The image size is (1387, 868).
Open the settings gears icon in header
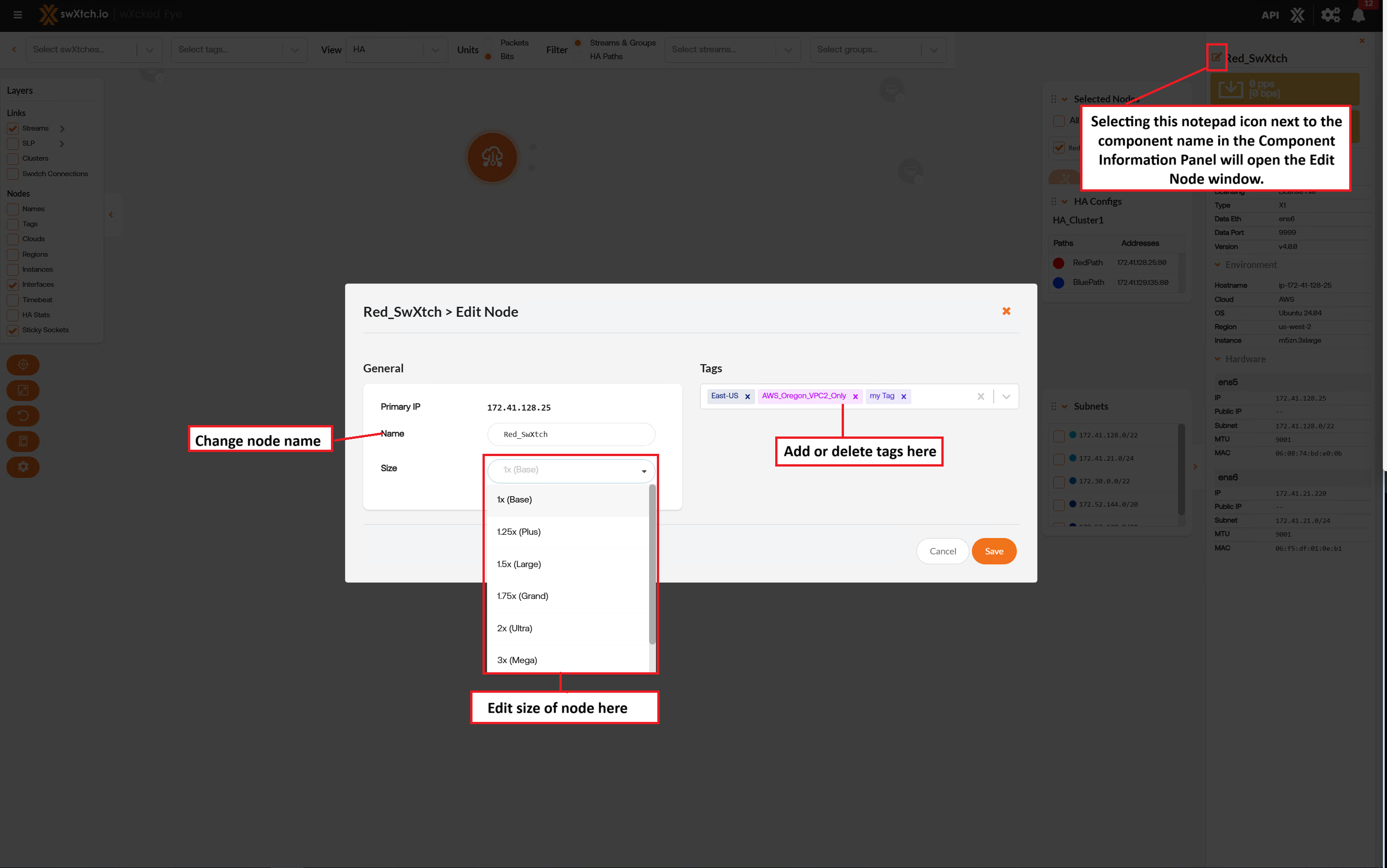(1330, 15)
